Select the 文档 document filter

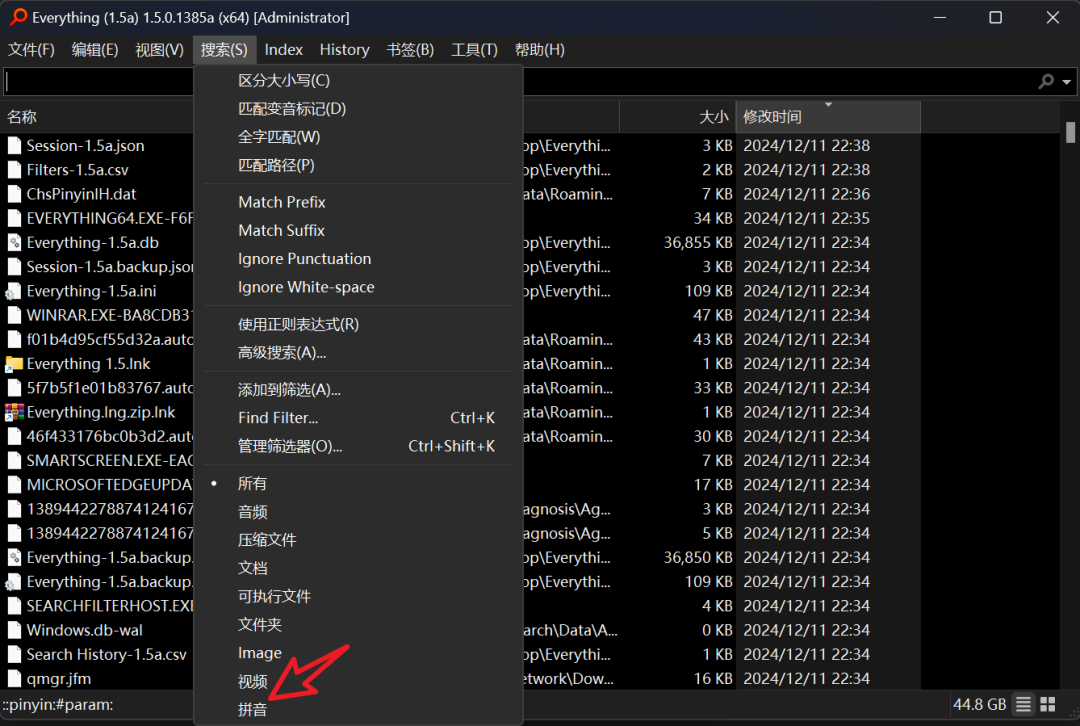pyautogui.click(x=358, y=568)
